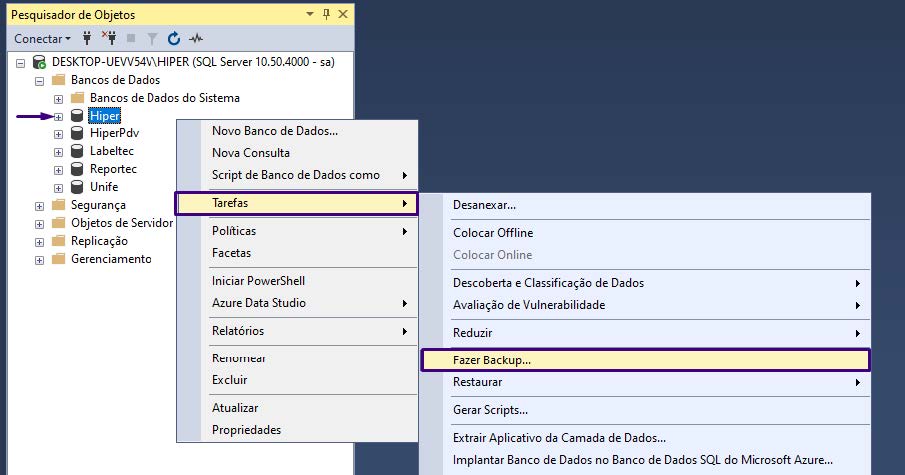Click the server icon for DESKTOP-UEVV54V\HIPER

[39, 62]
